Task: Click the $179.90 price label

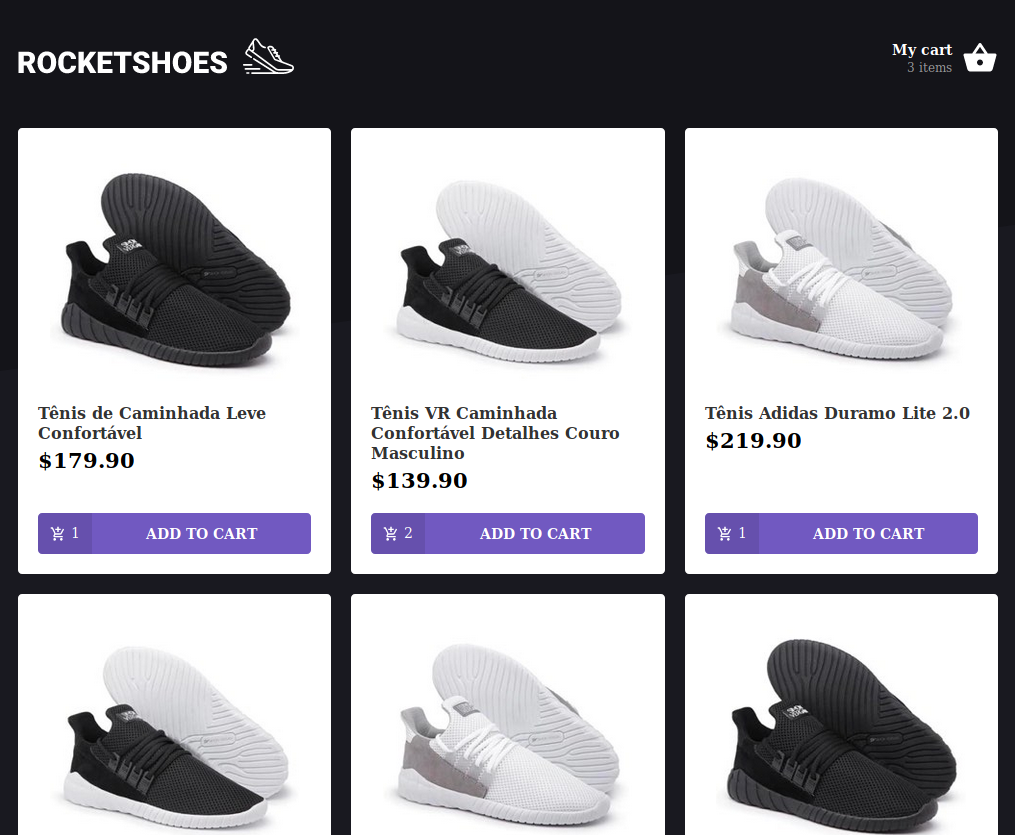Action: pos(86,461)
